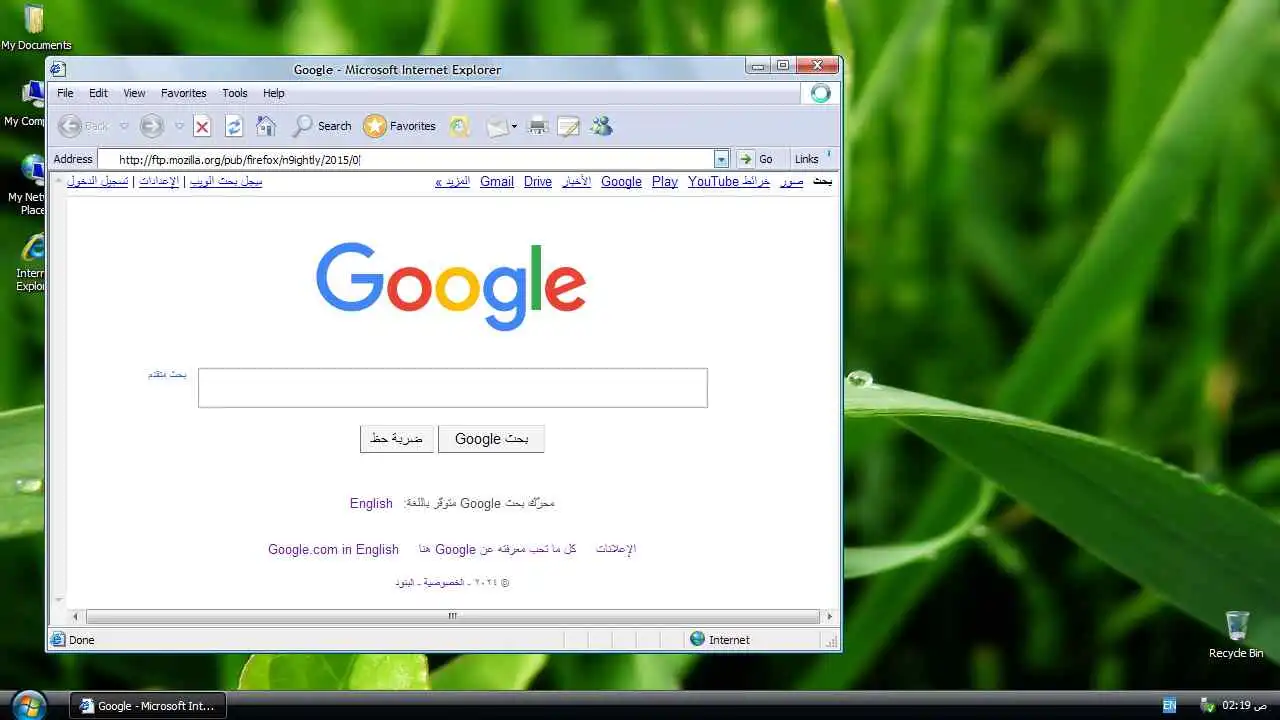Open the Favorites star panel

click(x=400, y=126)
